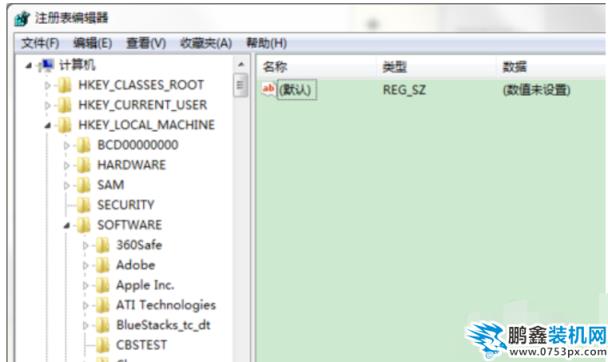Click the HKEY_CLASSES_ROOT folder icon
Image resolution: width=608 pixels, height=362 pixels.
[x=64, y=85]
